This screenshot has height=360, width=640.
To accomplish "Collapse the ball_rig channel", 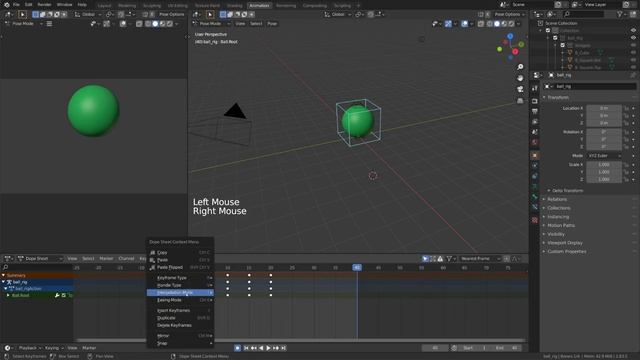I will pos(3,282).
